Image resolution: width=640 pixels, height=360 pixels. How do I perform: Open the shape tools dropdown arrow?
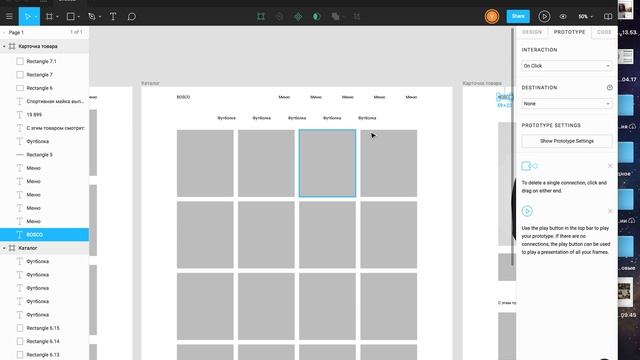point(78,17)
